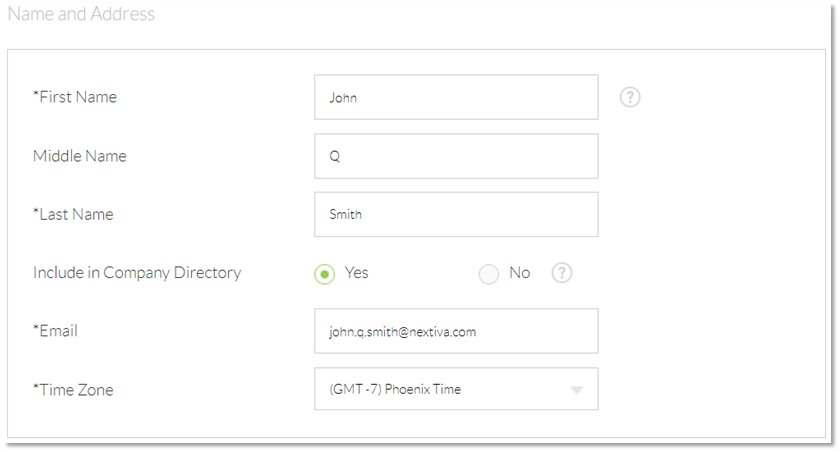Click the *Email label
Viewport: 840px width, 452px height.
55,331
